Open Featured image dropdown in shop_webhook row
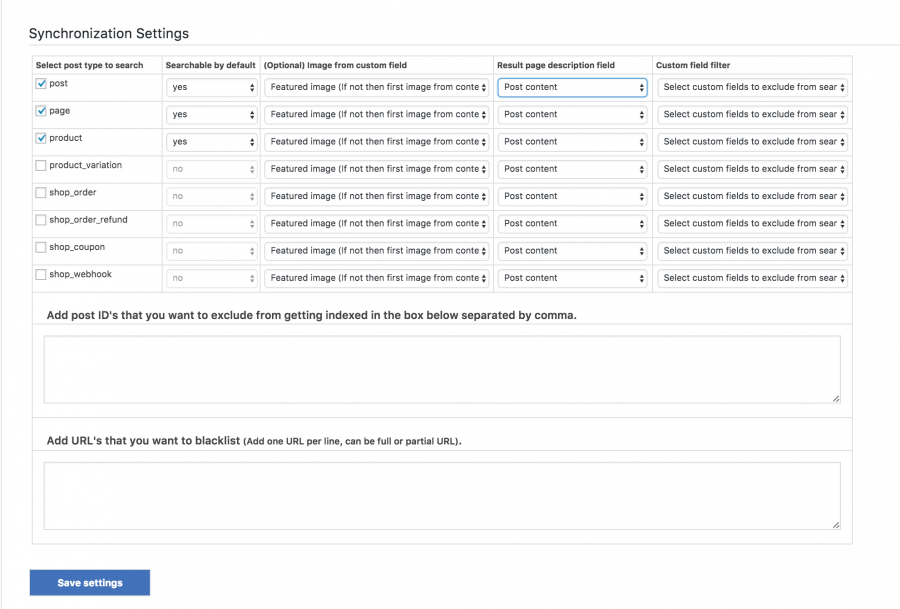 coord(377,278)
